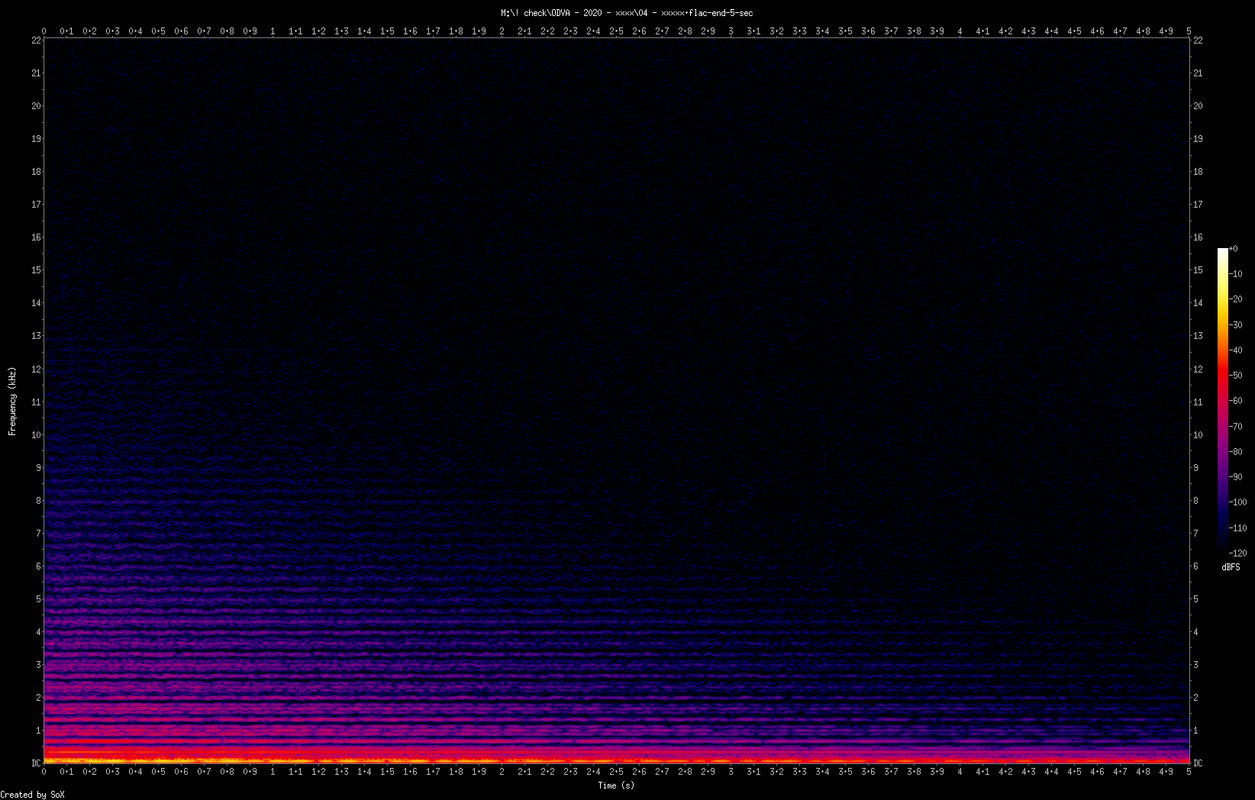This screenshot has width=1255, height=800.
Task: Click the '4.2' tick on the top time axis
Action: click(x=1006, y=31)
